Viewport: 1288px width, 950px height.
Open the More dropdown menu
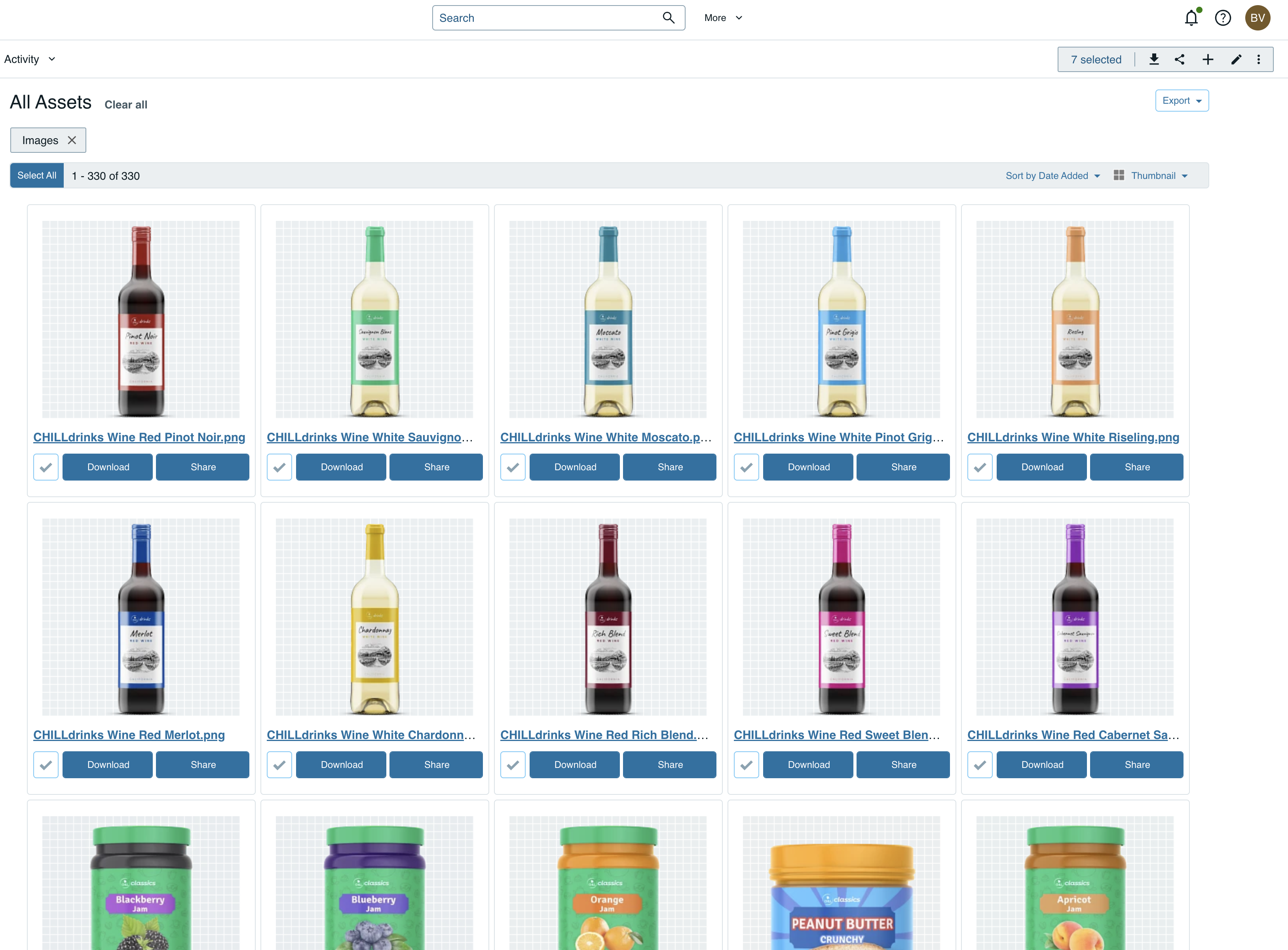pos(723,18)
